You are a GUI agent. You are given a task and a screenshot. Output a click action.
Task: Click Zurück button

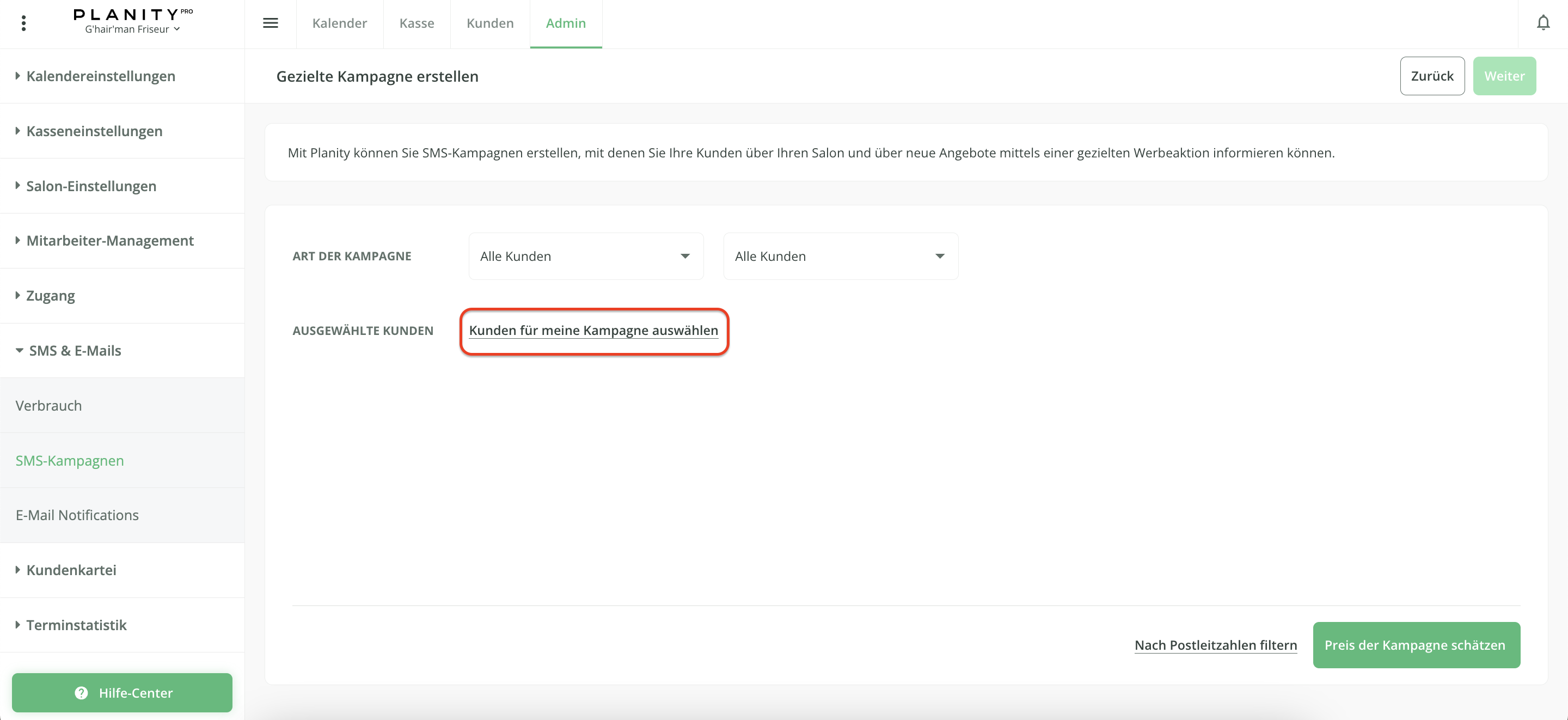click(x=1432, y=76)
